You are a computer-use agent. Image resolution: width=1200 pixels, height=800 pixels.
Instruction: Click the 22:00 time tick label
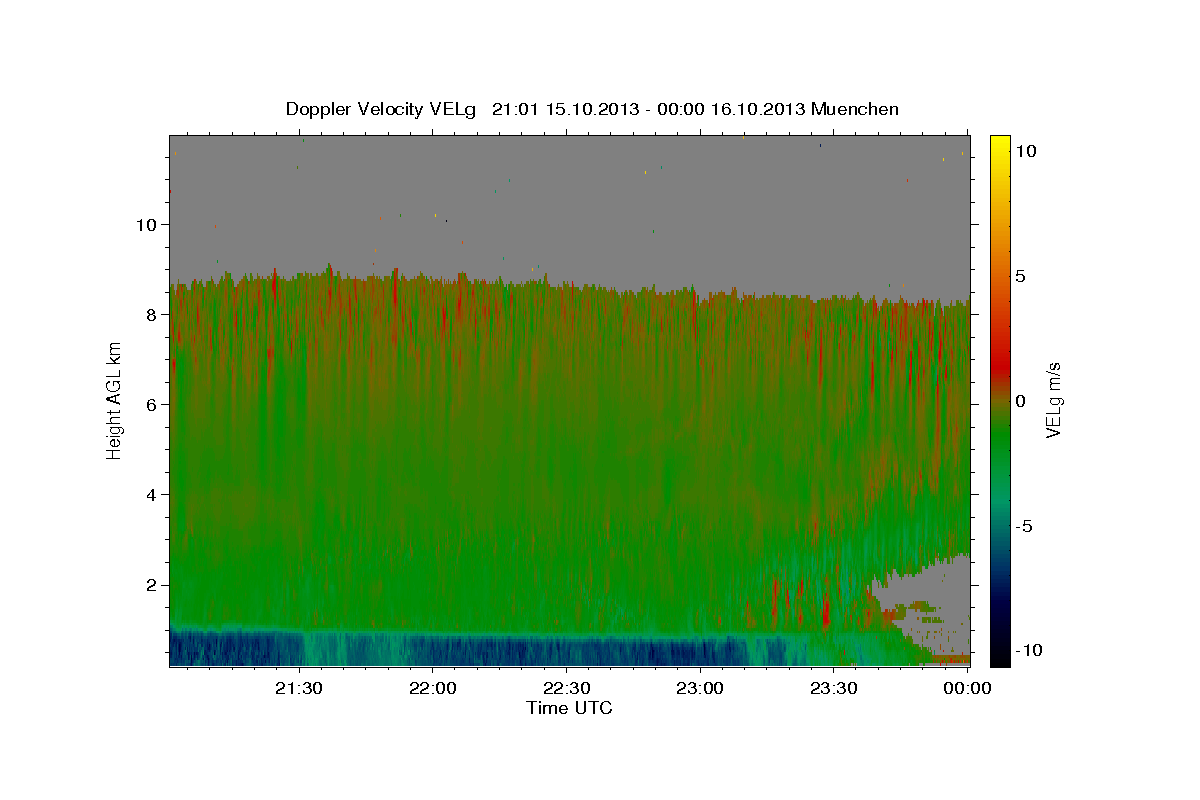point(432,688)
